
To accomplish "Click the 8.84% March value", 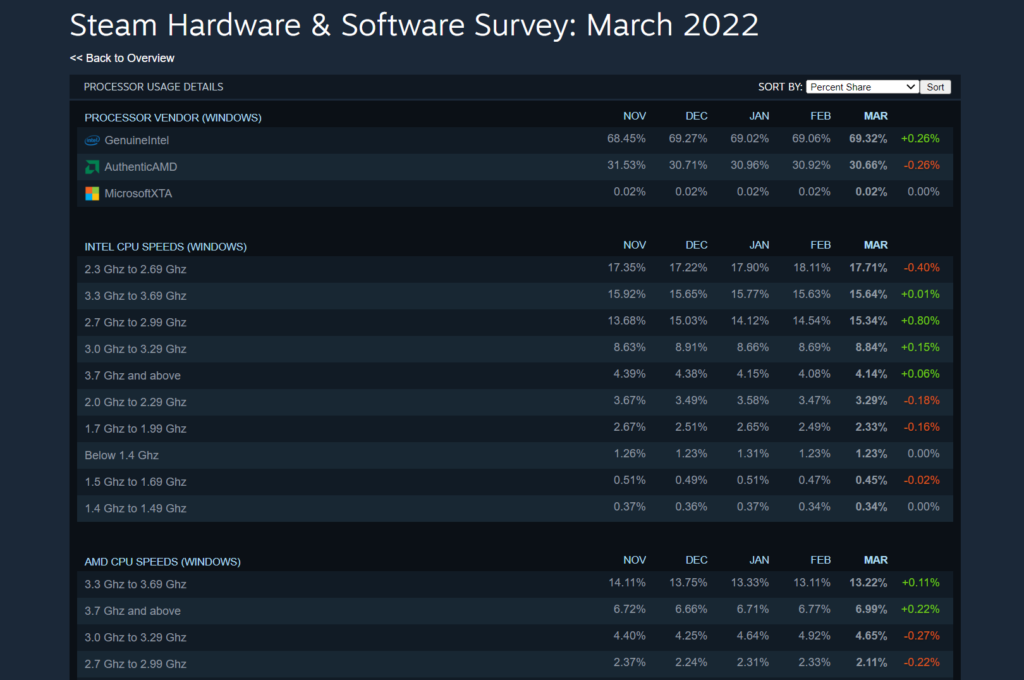I will click(871, 348).
